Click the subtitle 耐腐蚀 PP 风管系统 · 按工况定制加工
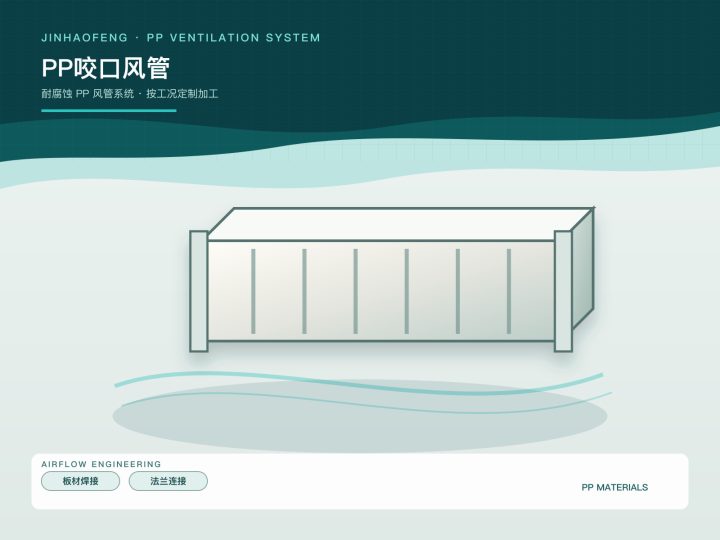 [130, 94]
